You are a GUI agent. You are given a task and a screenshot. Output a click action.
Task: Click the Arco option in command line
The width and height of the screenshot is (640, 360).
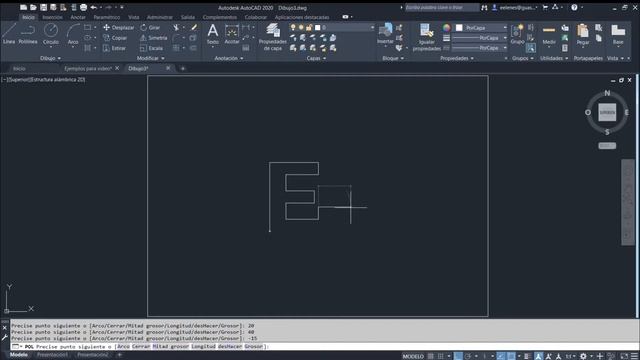point(123,347)
